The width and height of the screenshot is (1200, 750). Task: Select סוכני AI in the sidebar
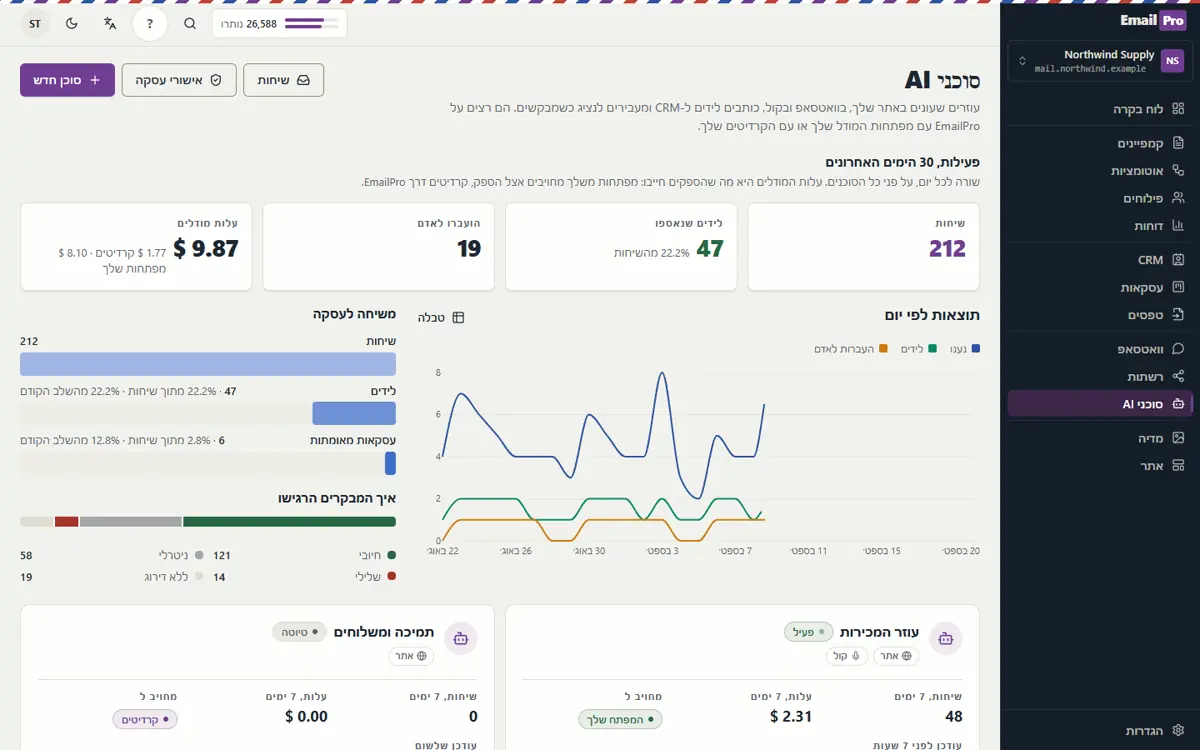(x=1100, y=404)
